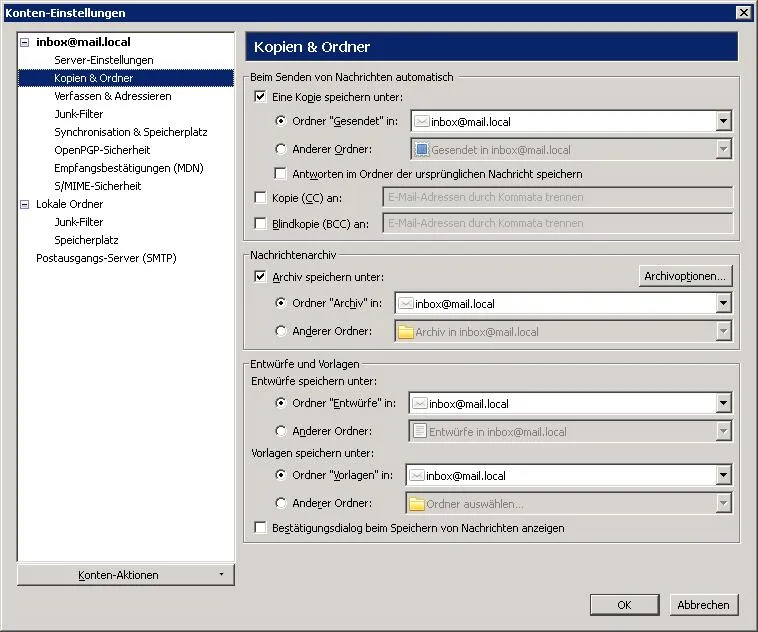This screenshot has width=758, height=632.
Task: Open Junk-Filter under Lokale Ordner
Action: pos(79,222)
